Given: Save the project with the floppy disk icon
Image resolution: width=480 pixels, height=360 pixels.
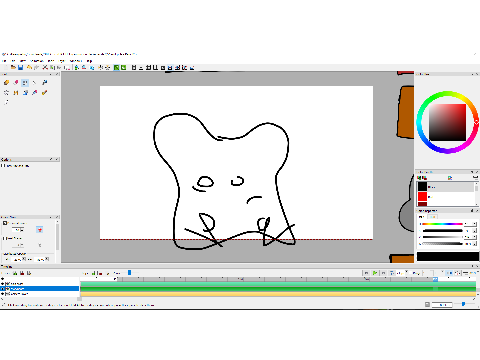Looking at the screenshot, I should point(20,68).
